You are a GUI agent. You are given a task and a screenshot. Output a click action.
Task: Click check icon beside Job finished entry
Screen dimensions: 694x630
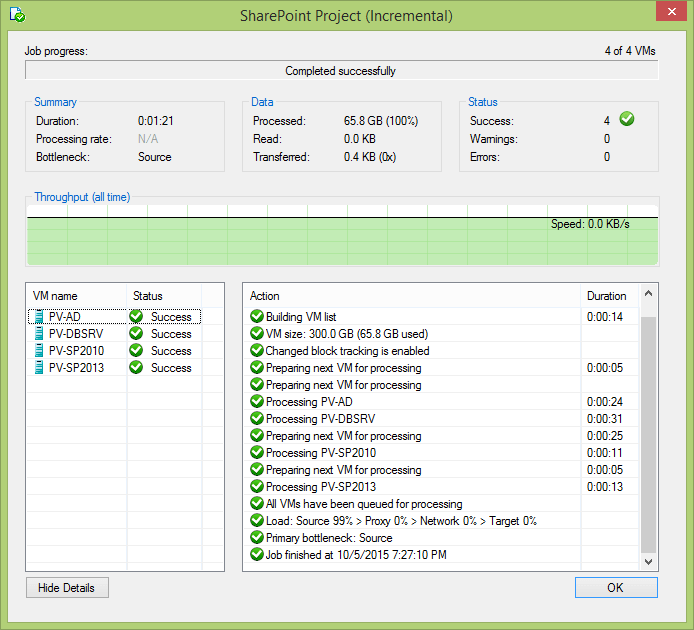257,554
